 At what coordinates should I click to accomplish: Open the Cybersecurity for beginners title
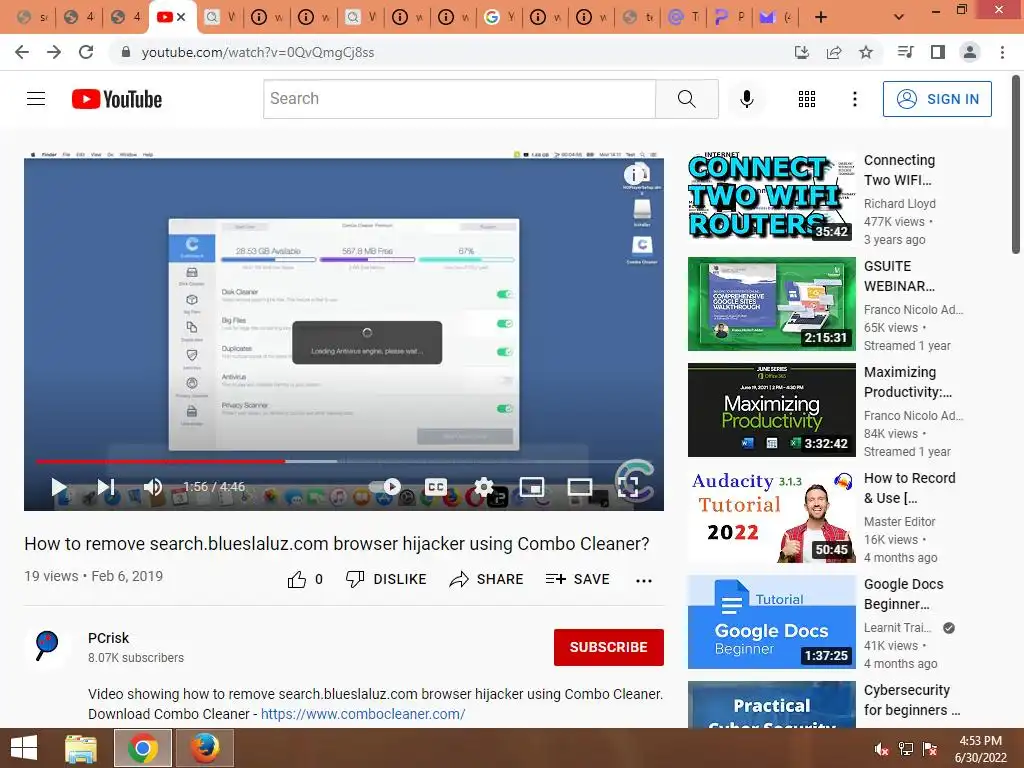click(x=912, y=700)
